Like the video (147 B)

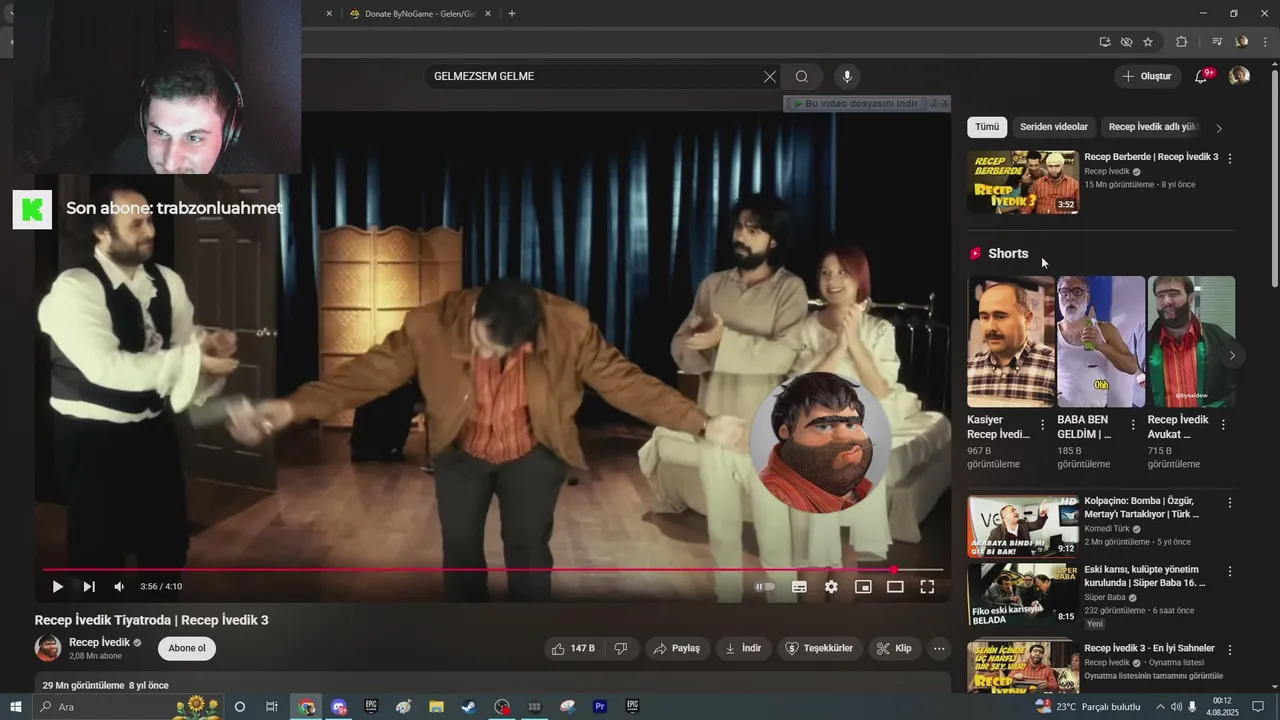(573, 648)
